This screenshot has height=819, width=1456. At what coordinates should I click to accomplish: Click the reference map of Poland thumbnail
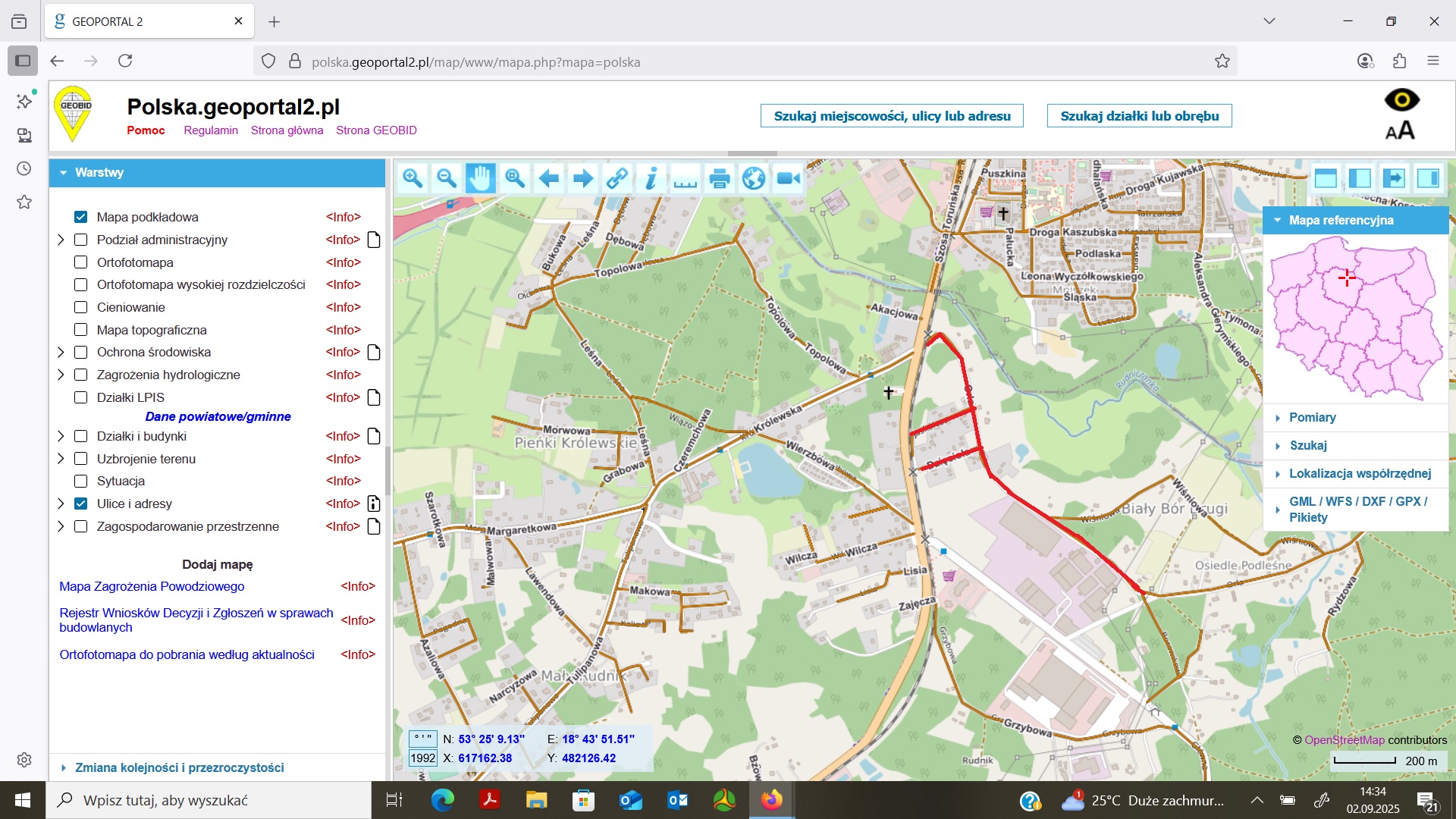[1355, 318]
